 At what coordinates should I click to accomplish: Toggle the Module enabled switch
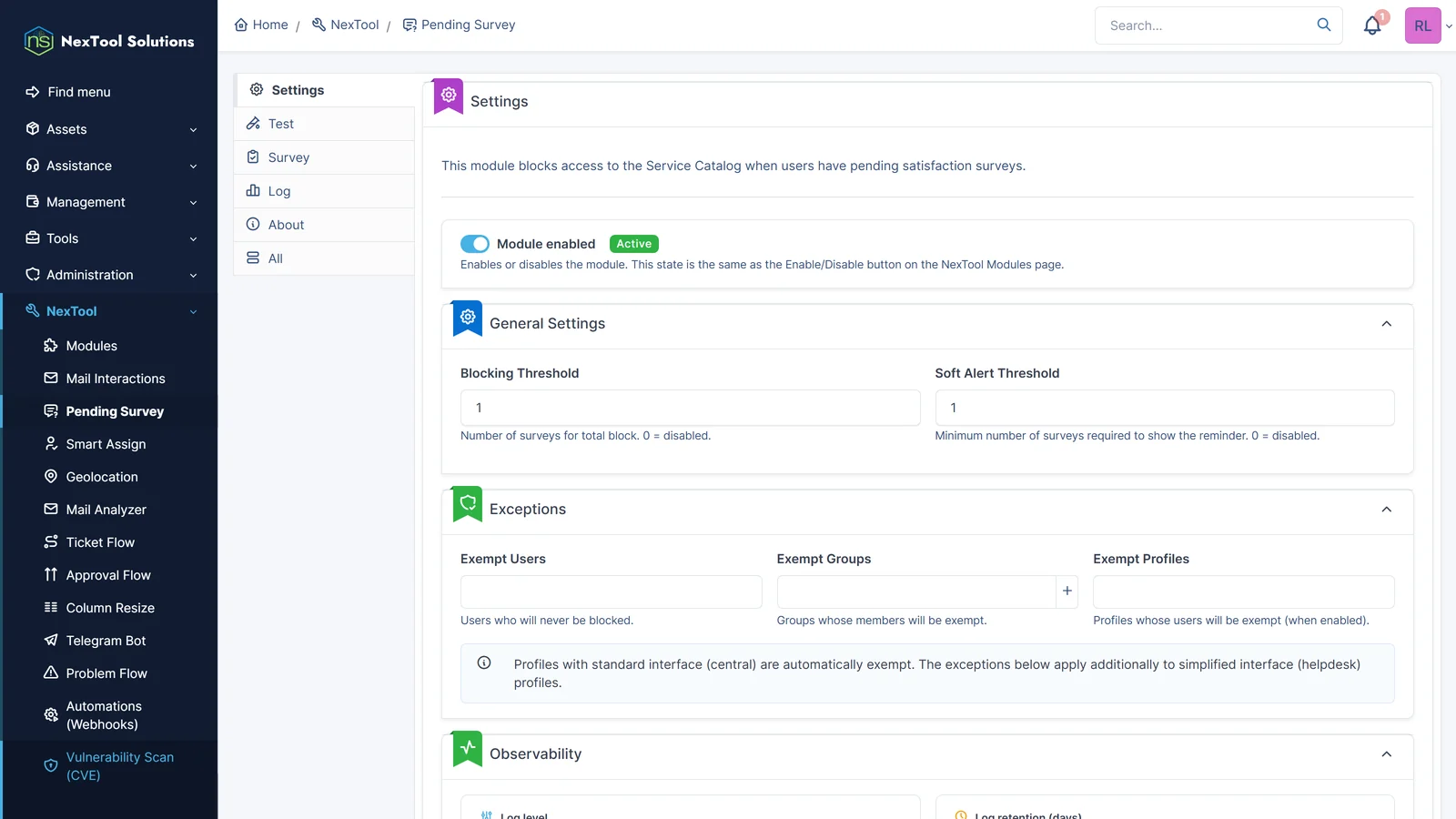pyautogui.click(x=475, y=244)
